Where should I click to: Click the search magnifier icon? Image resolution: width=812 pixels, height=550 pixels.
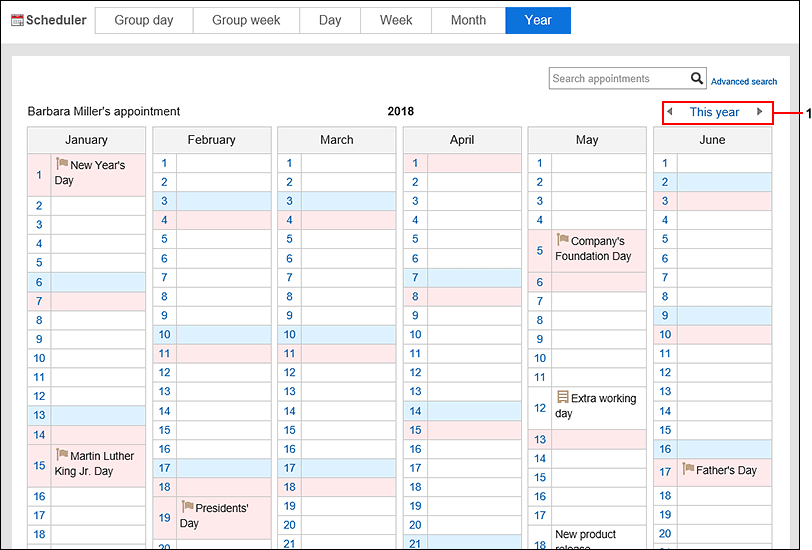pos(697,78)
